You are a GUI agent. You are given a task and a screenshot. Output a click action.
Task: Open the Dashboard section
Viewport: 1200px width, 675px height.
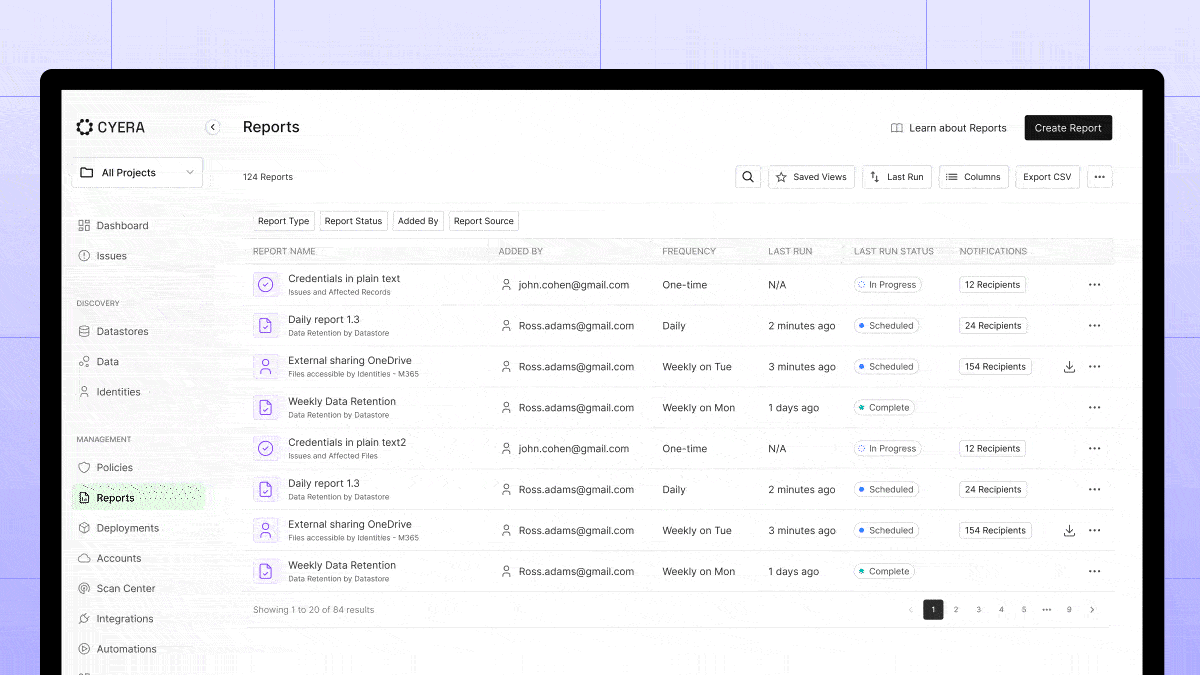(118, 225)
